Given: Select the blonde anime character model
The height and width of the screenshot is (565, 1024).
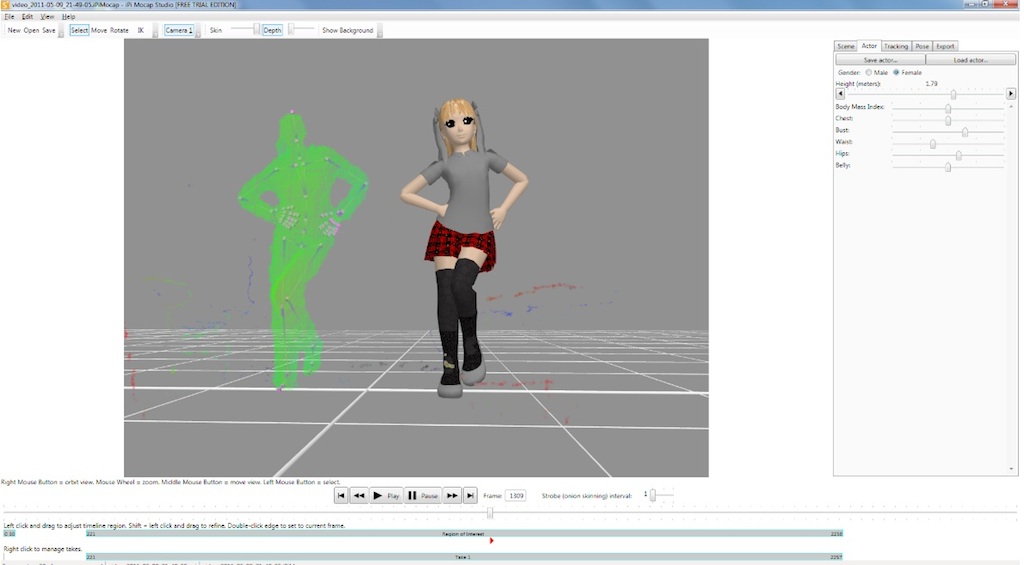Looking at the screenshot, I should click(465, 248).
